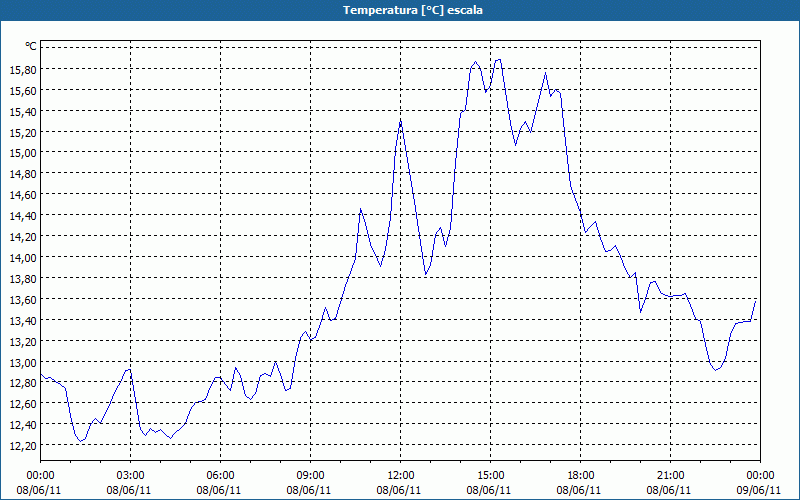Select the 14,00 y-axis value
The height and width of the screenshot is (500, 800).
23,258
